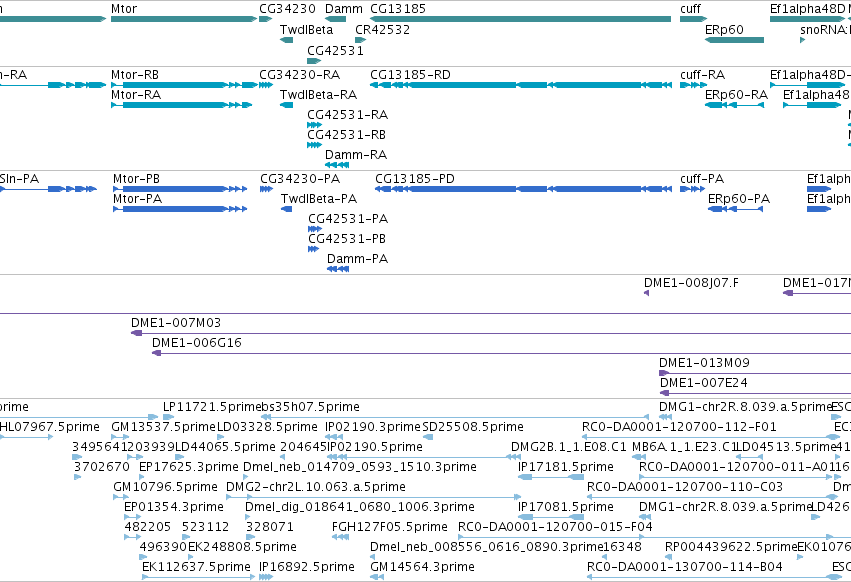The height and width of the screenshot is (582, 851).
Task: Click the ERp60 gene bar
Action: 734,40
